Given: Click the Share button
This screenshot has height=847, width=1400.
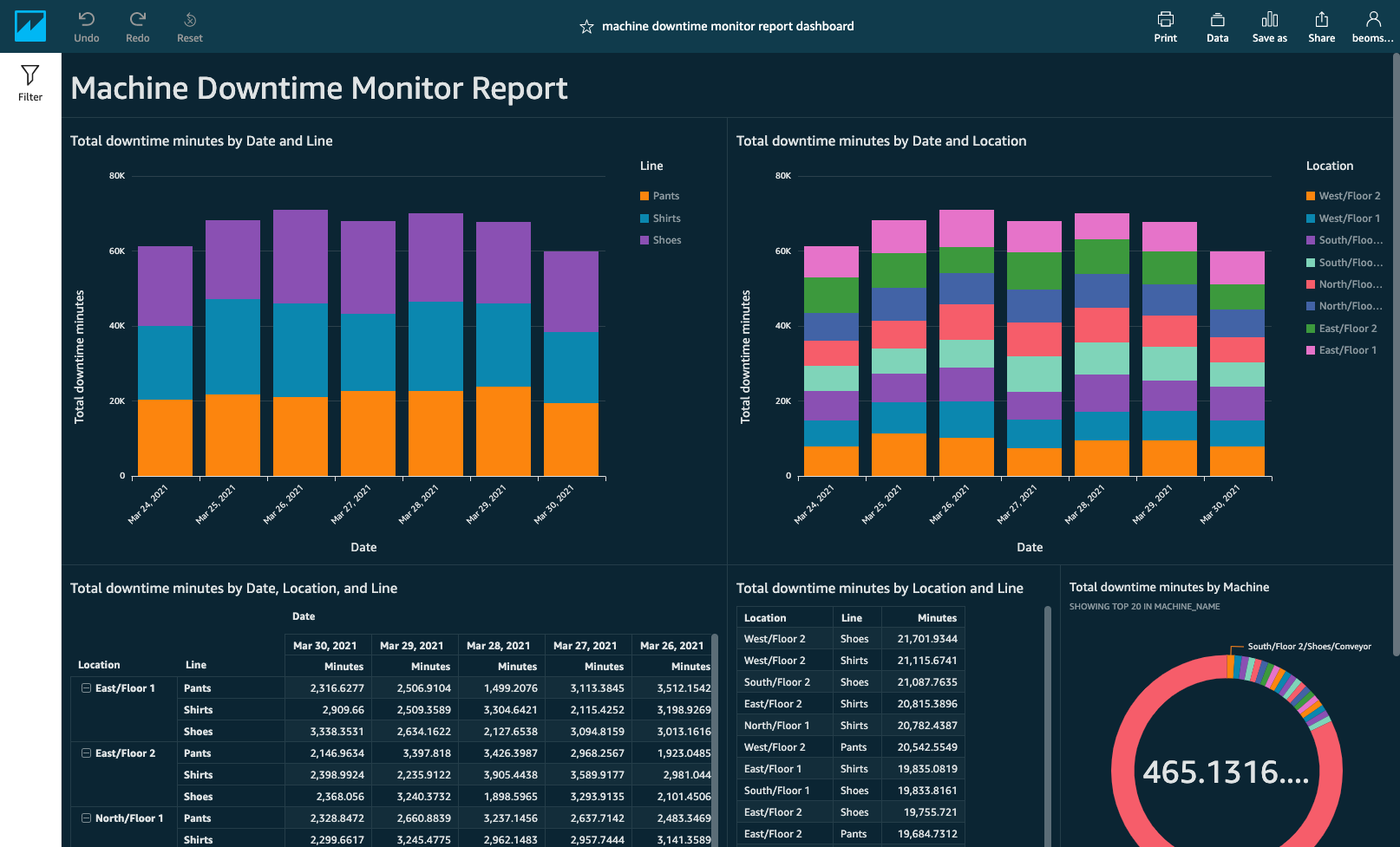Looking at the screenshot, I should tap(1321, 26).
